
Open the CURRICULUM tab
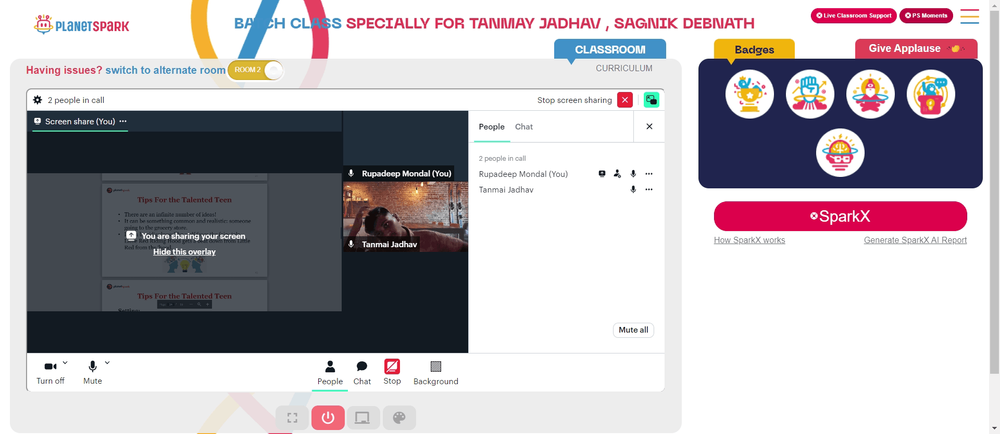[x=624, y=68]
